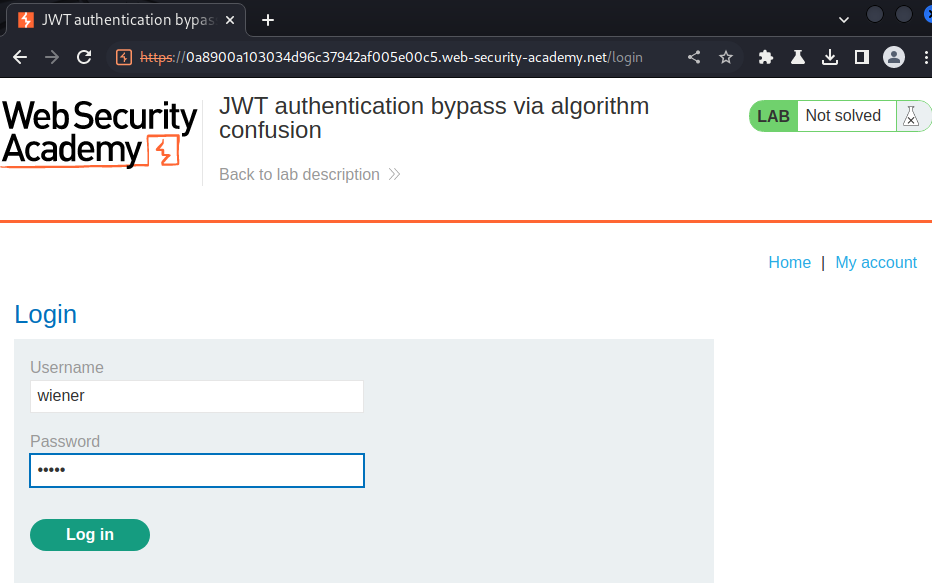Click the lab status flask icon

pyautogui.click(x=911, y=116)
